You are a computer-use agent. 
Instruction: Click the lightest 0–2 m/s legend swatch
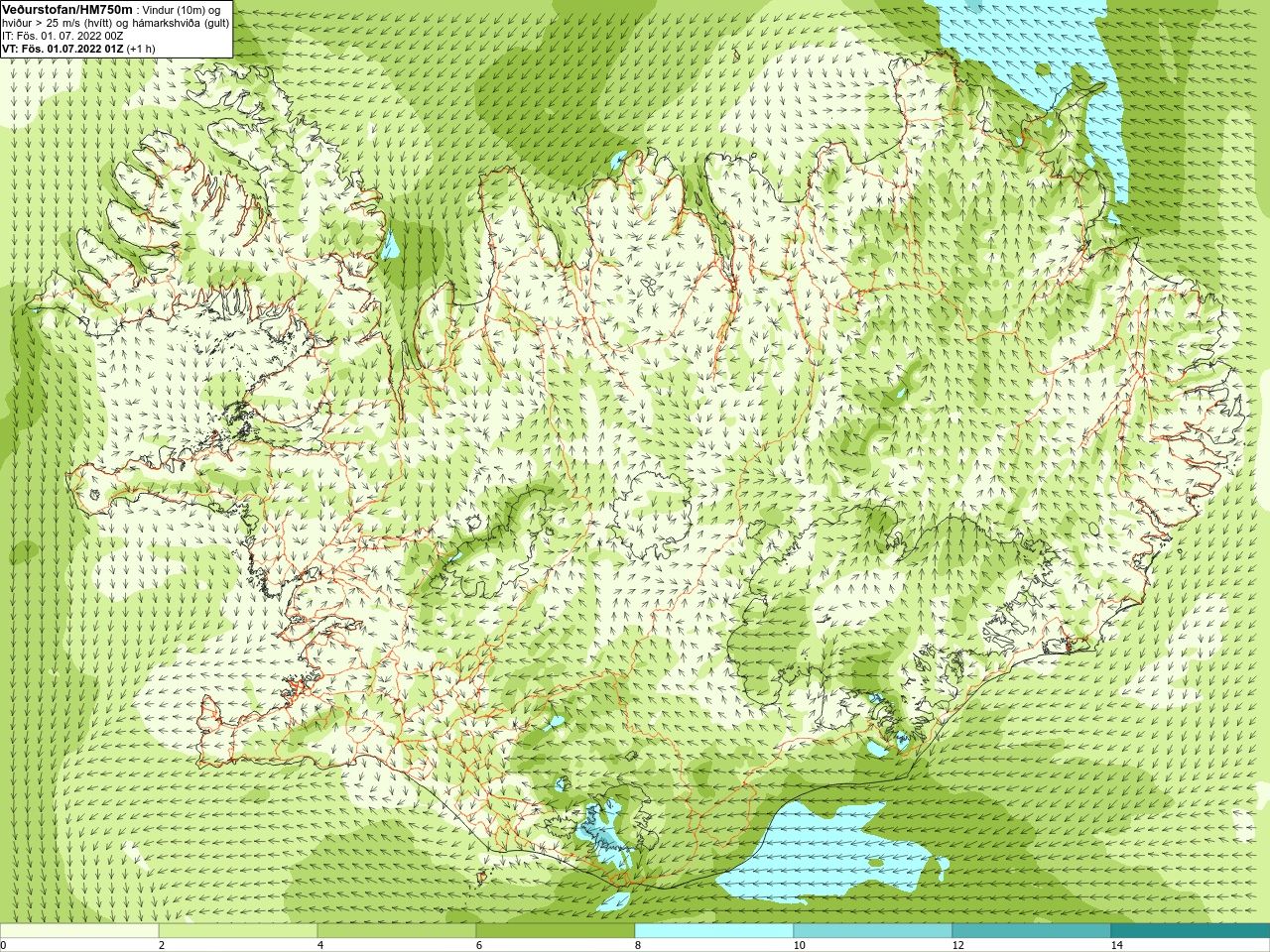tap(79, 931)
